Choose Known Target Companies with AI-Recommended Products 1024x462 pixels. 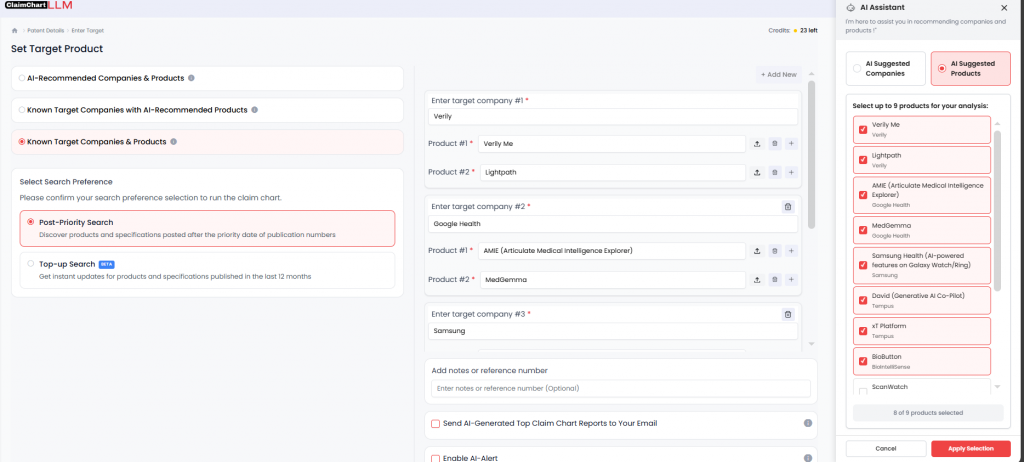click(x=22, y=110)
